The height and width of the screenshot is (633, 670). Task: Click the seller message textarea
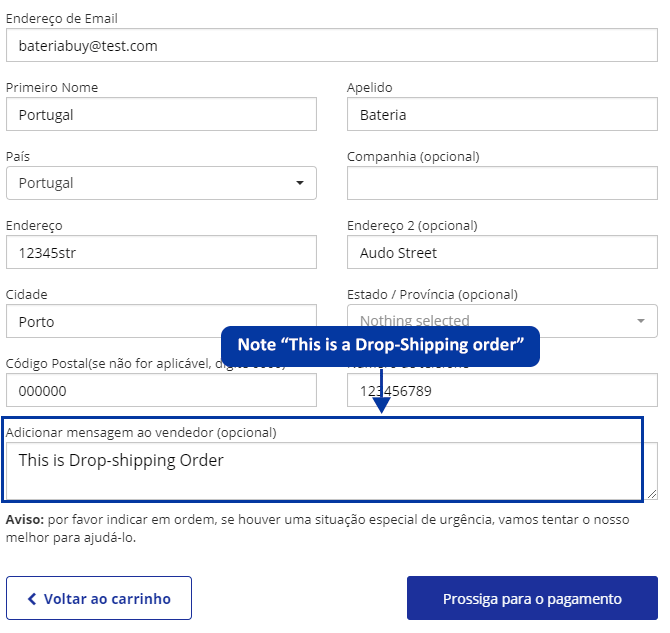coord(330,471)
